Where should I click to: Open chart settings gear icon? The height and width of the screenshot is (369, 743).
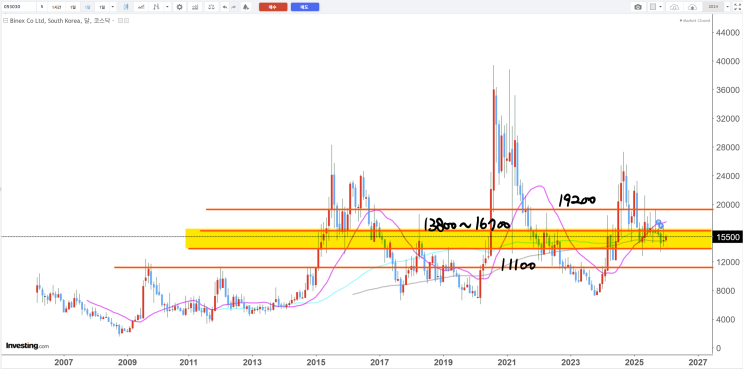point(179,7)
